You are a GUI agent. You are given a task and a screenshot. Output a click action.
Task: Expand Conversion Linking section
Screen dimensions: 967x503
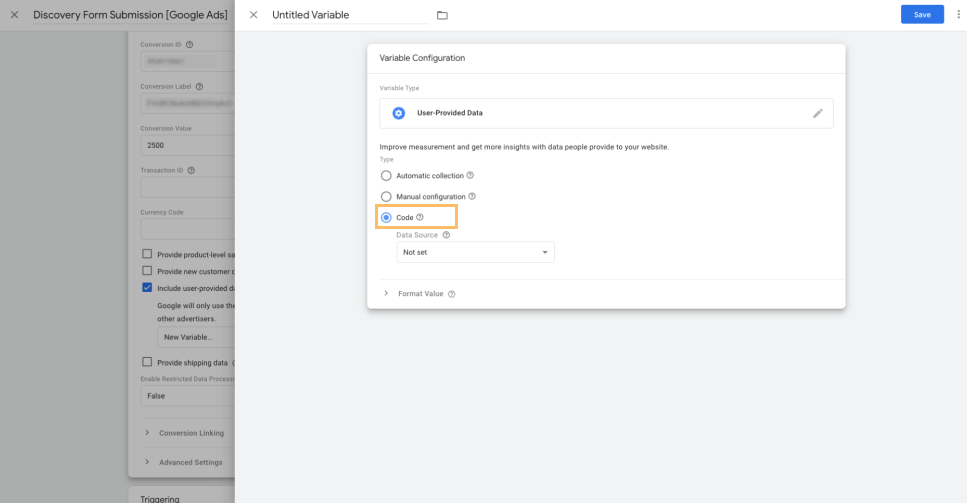(147, 433)
